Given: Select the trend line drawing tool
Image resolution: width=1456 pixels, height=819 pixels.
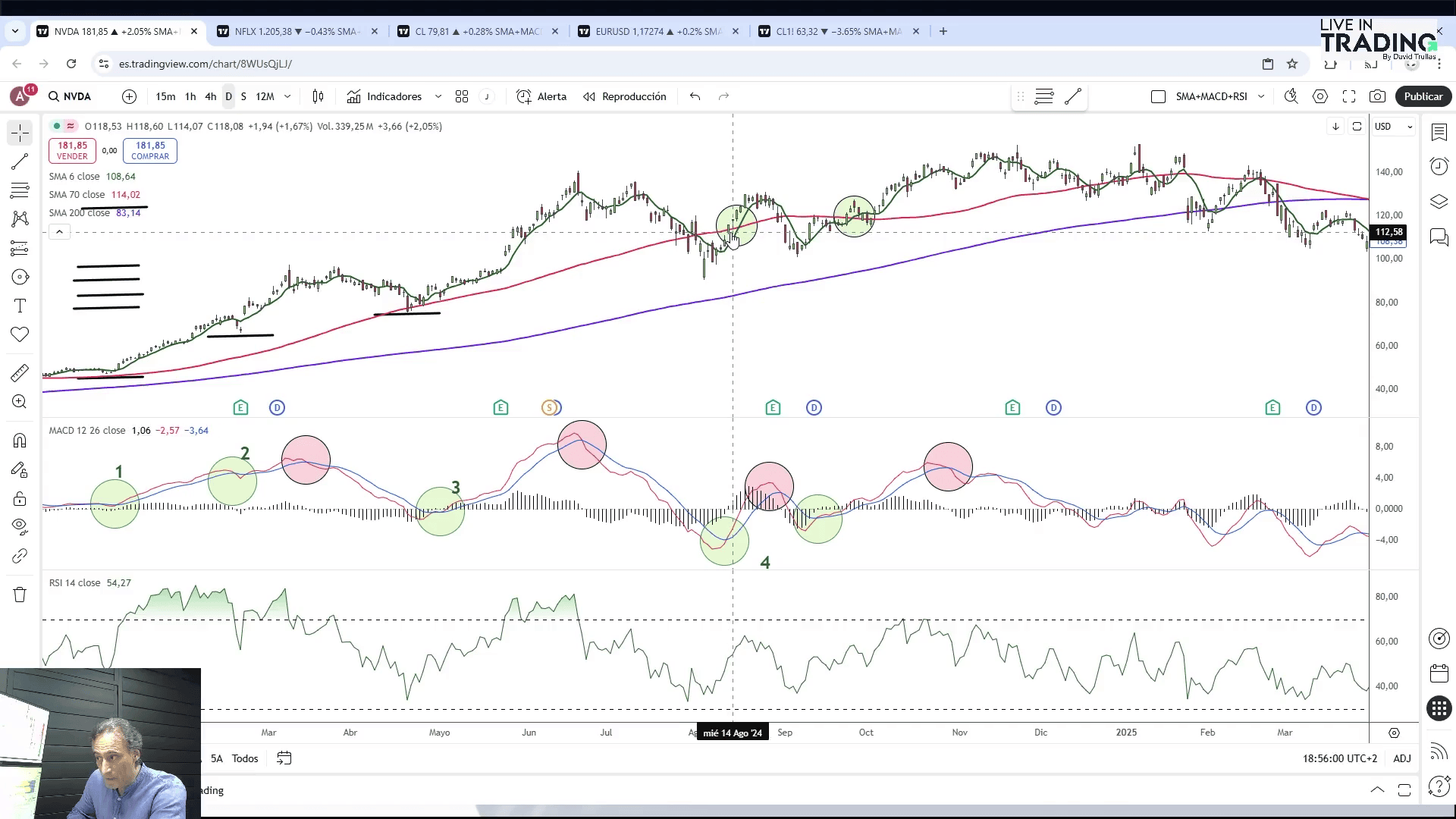Looking at the screenshot, I should click(x=20, y=162).
